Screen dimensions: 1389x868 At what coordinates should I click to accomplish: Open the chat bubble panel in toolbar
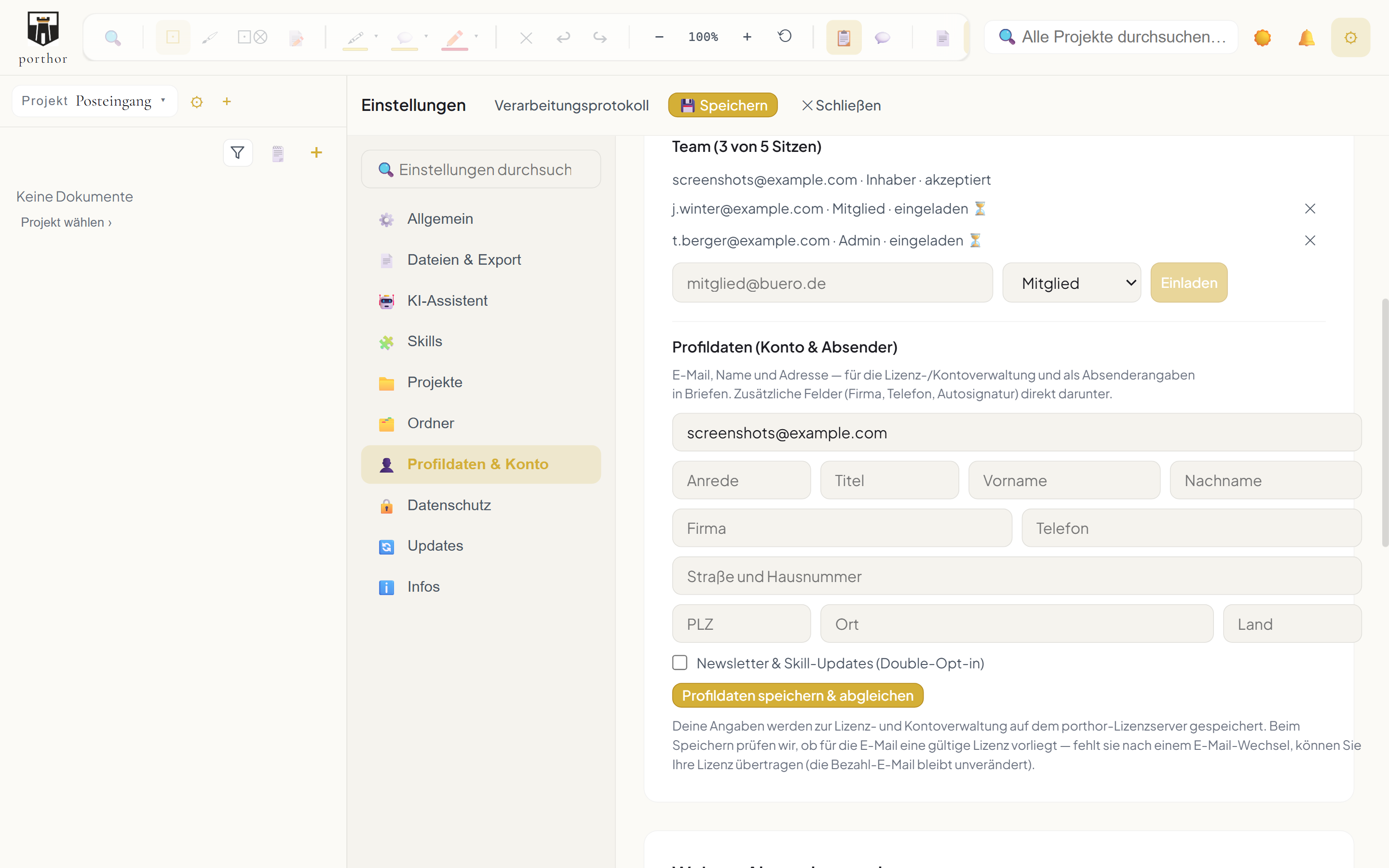point(882,38)
